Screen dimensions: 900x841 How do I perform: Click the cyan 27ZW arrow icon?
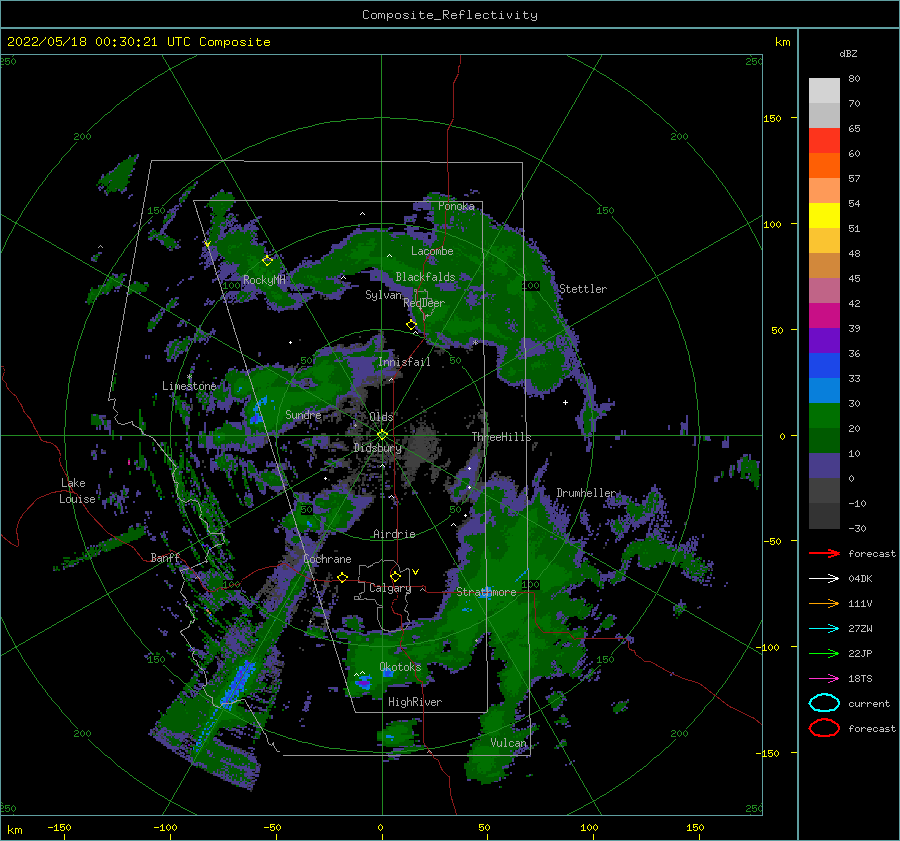(824, 629)
